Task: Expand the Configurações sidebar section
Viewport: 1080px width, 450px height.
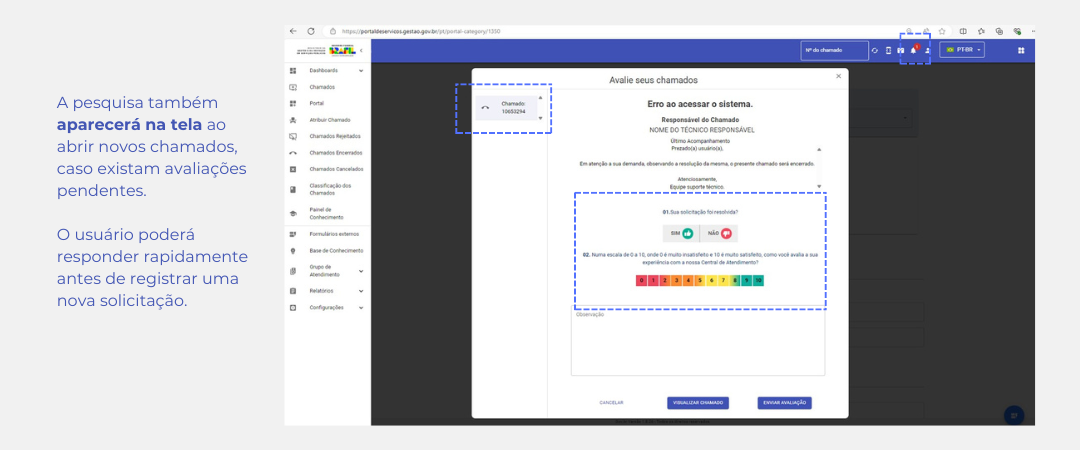Action: [360, 308]
